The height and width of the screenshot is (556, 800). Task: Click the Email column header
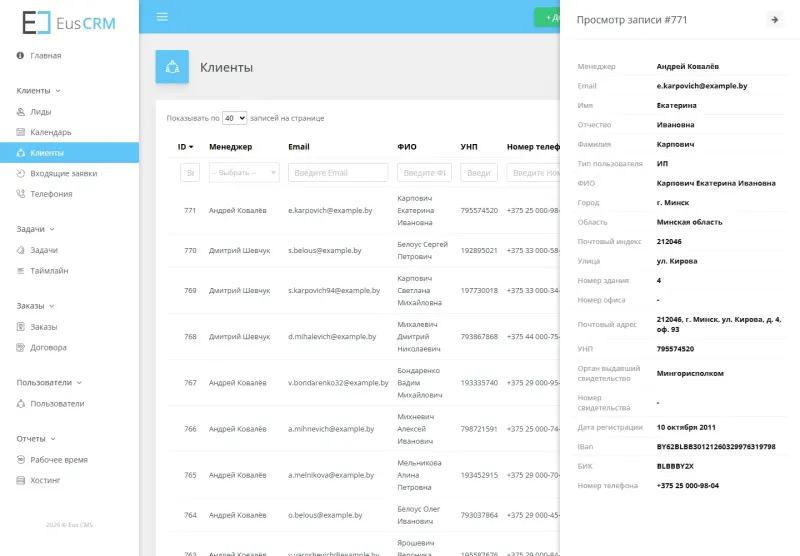tap(298, 147)
